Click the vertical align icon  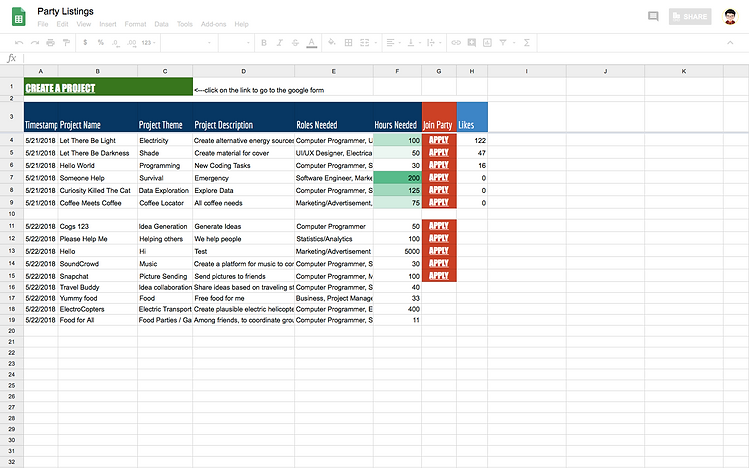click(410, 43)
